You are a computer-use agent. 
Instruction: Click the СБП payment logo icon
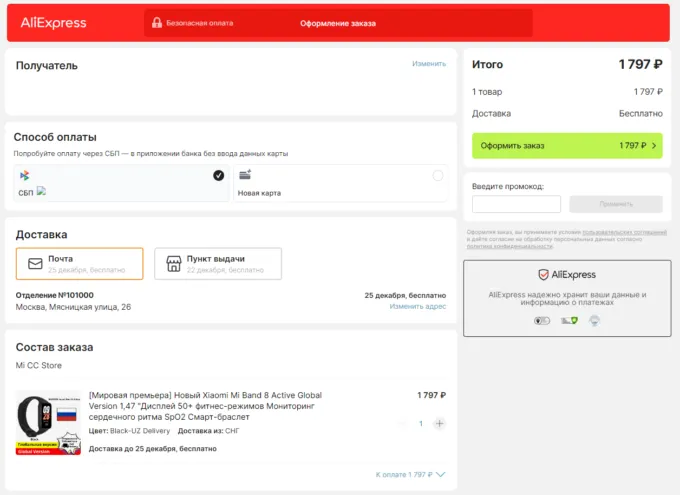click(x=24, y=176)
